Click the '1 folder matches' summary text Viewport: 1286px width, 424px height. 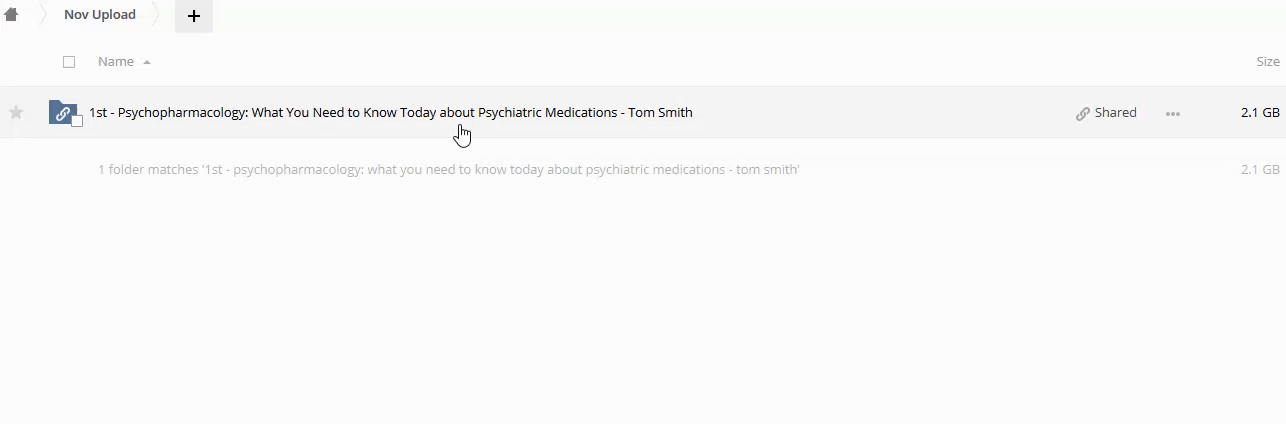[448, 170]
